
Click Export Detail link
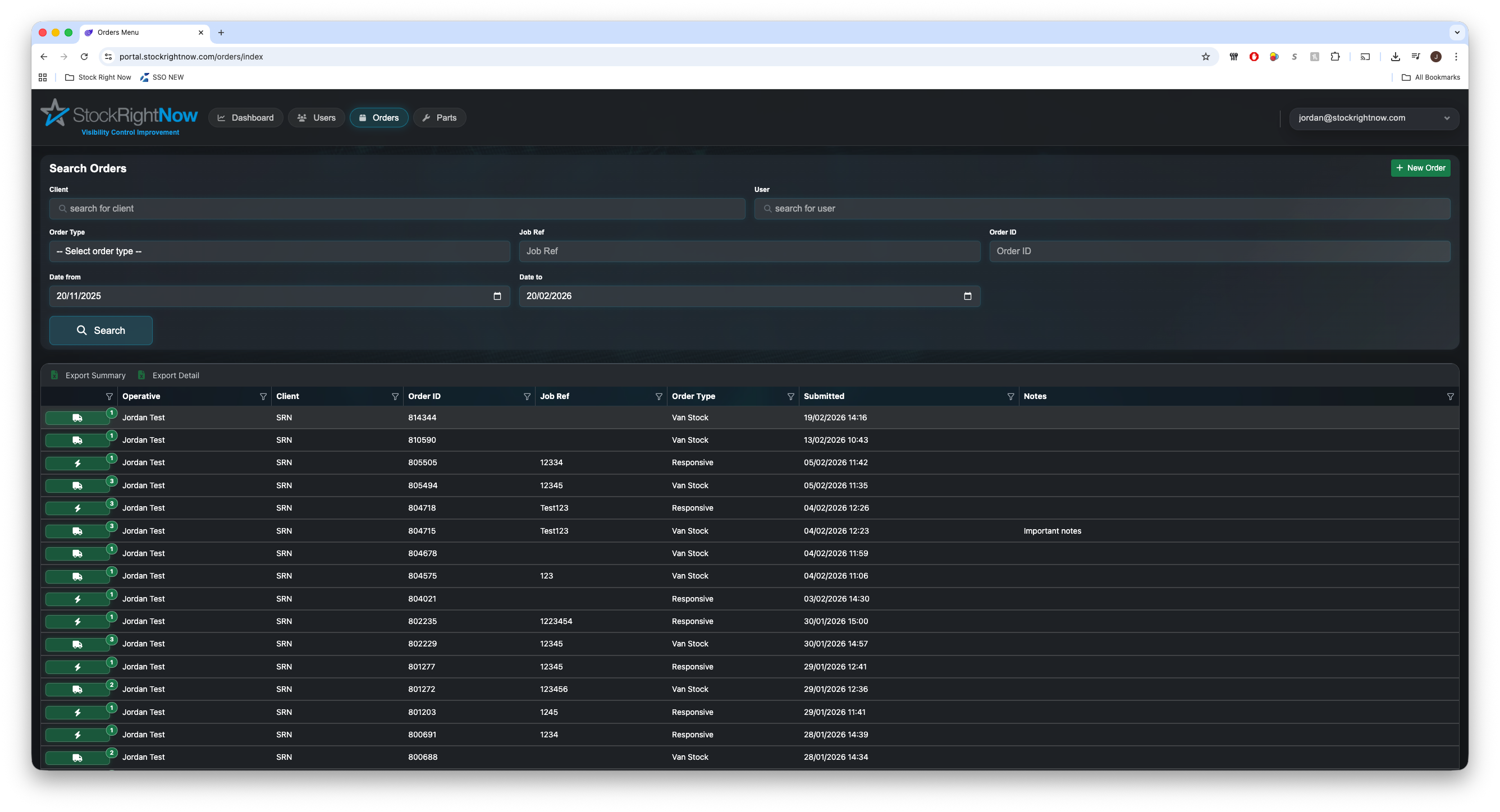tap(175, 375)
